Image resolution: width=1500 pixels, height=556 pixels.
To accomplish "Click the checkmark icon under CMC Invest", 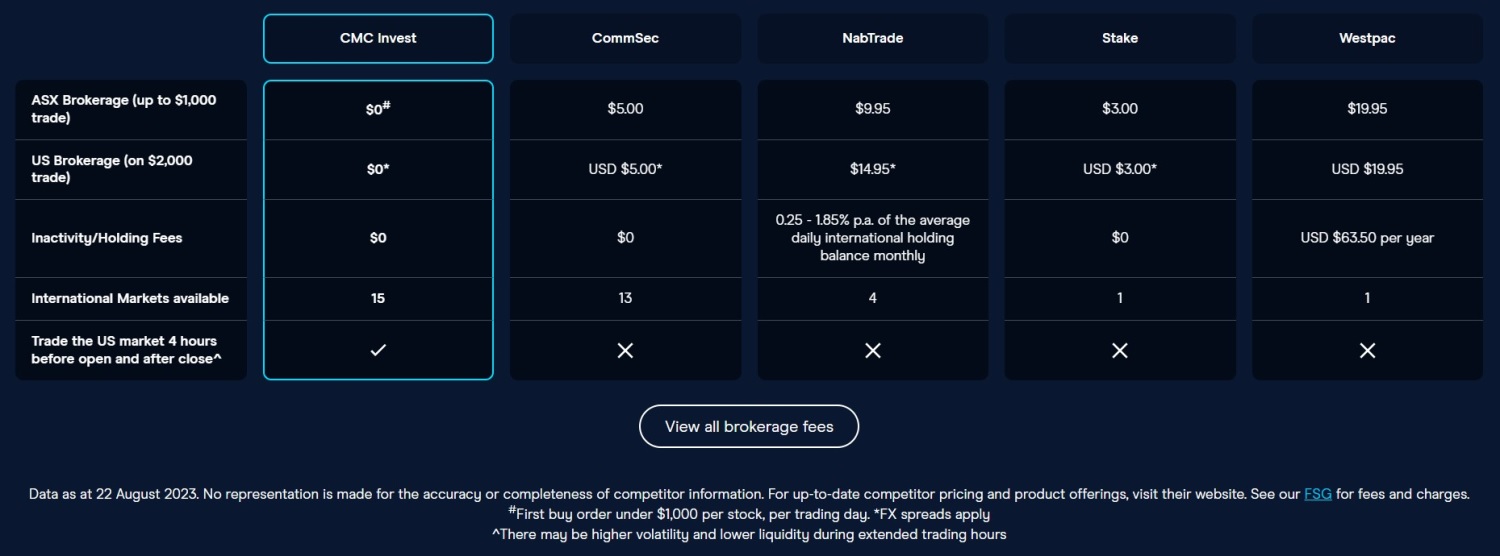I will (x=378, y=350).
